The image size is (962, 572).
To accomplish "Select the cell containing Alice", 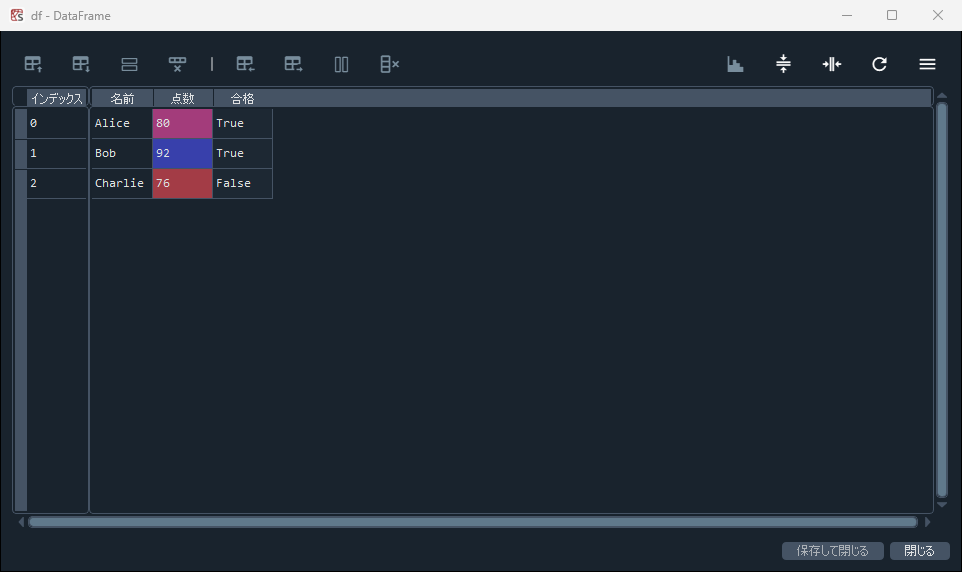I will [121, 123].
